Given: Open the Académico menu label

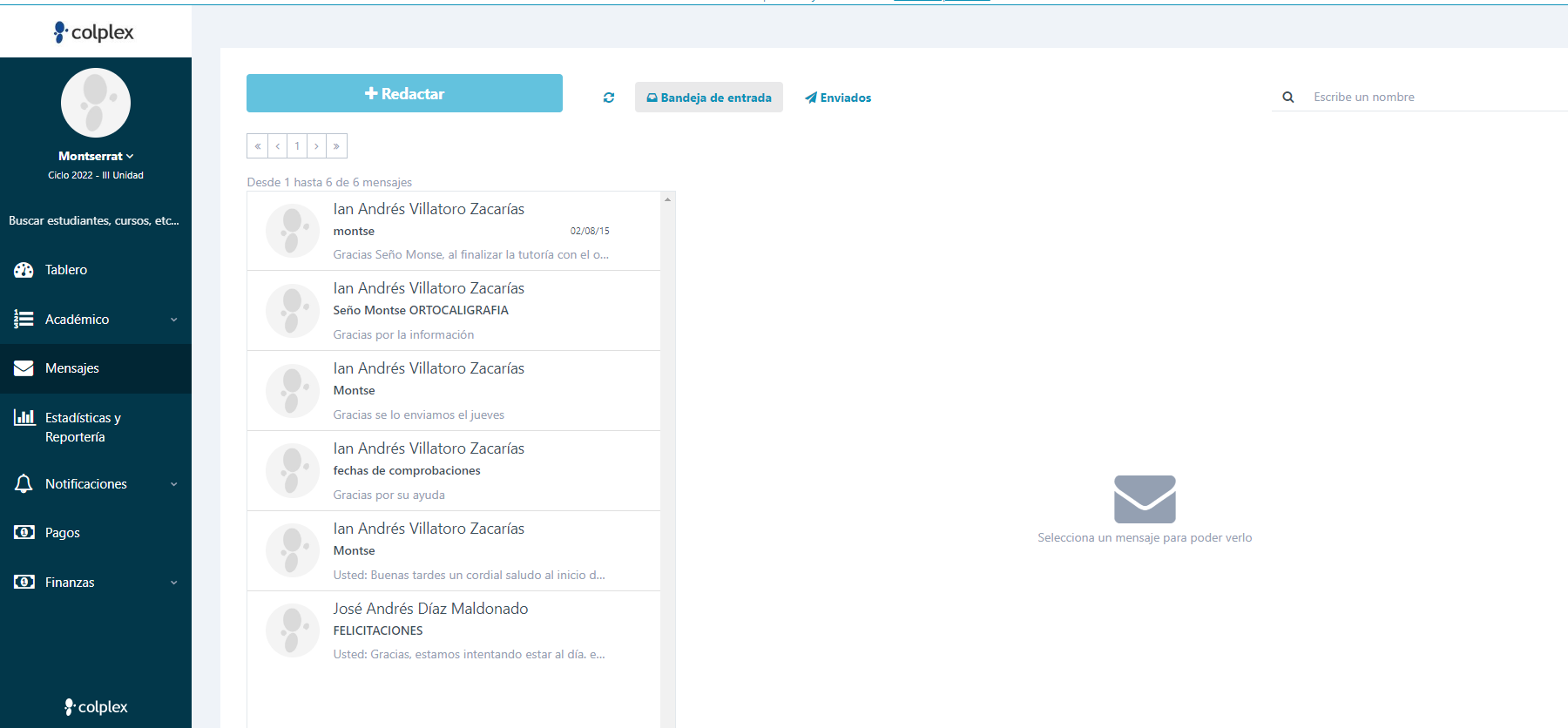Looking at the screenshot, I should pos(78,320).
